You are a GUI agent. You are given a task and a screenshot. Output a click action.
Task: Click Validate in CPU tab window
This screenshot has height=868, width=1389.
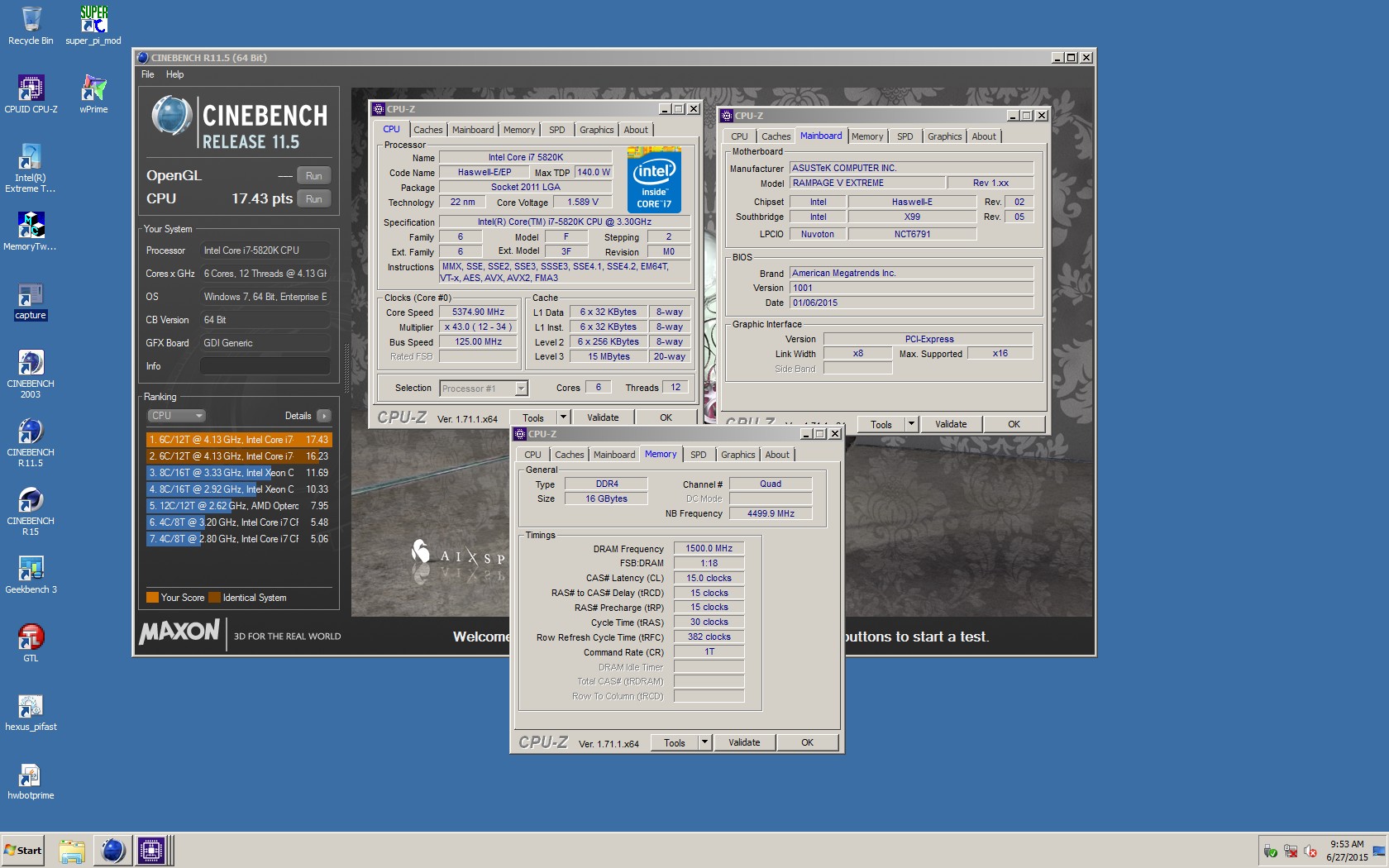tap(603, 417)
